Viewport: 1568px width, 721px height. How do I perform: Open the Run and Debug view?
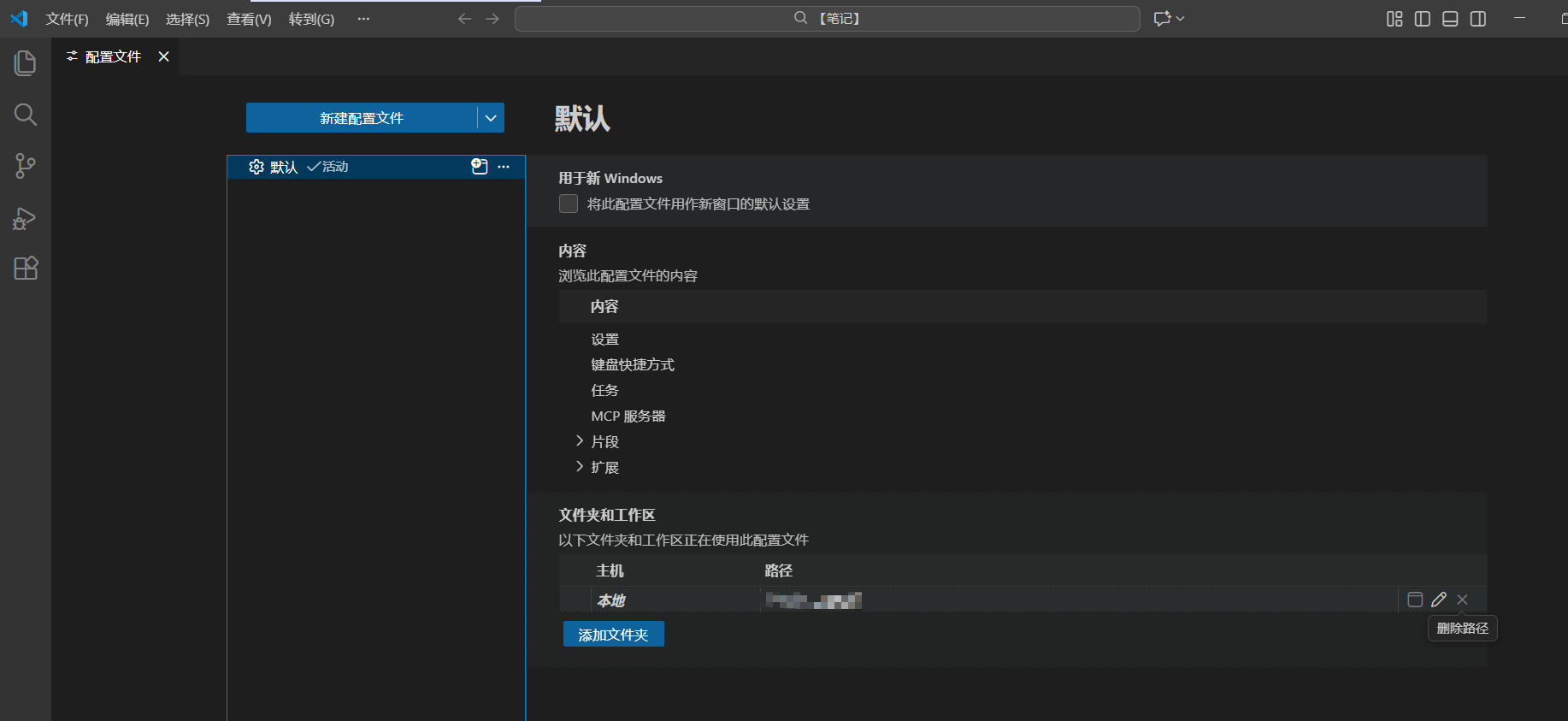tap(26, 218)
